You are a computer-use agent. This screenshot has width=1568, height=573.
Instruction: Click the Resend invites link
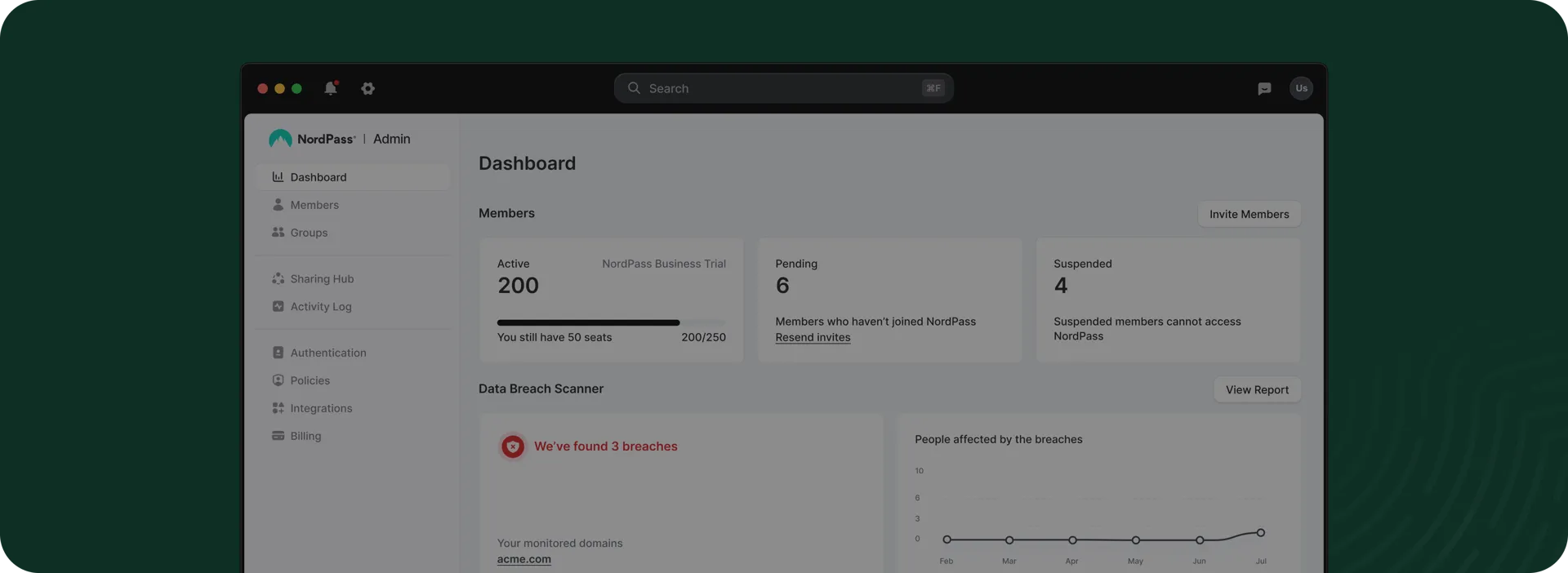pyautogui.click(x=813, y=337)
